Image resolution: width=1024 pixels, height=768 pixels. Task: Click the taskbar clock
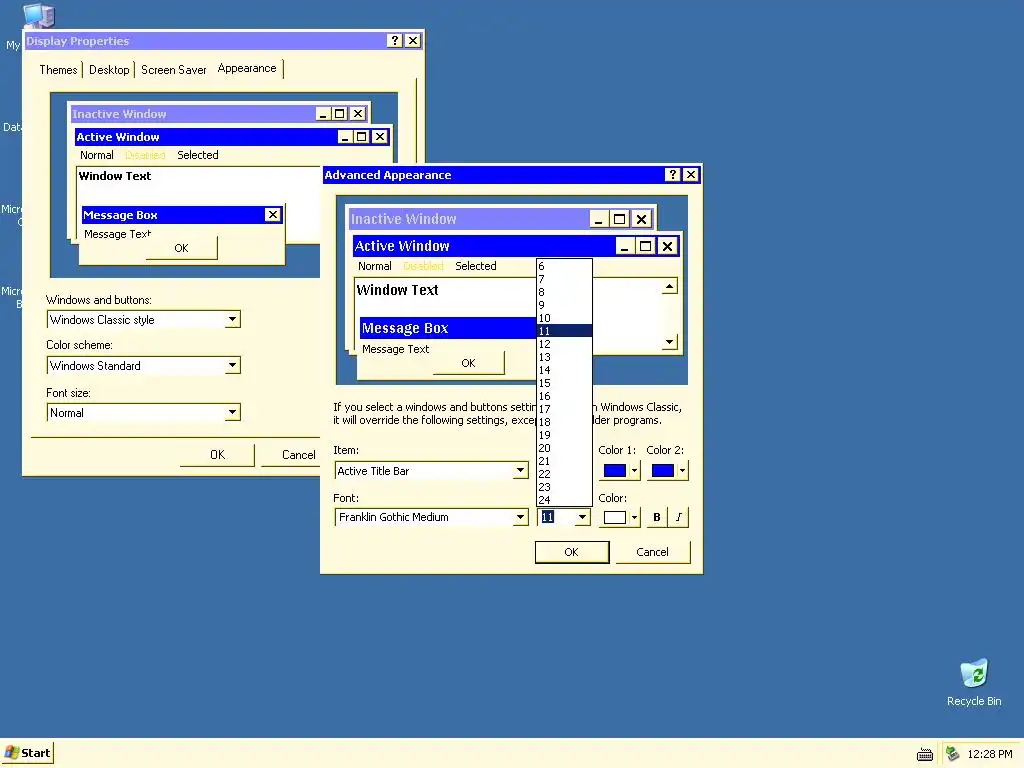pyautogui.click(x=989, y=754)
